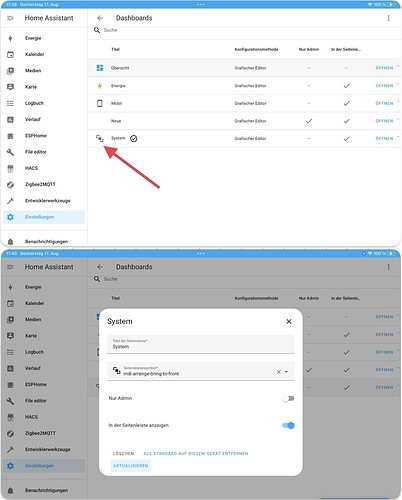Screen dimensions: 402x500
Task: Clear the mdi:arrange-bring-to-front icon value
Action: coord(279,372)
